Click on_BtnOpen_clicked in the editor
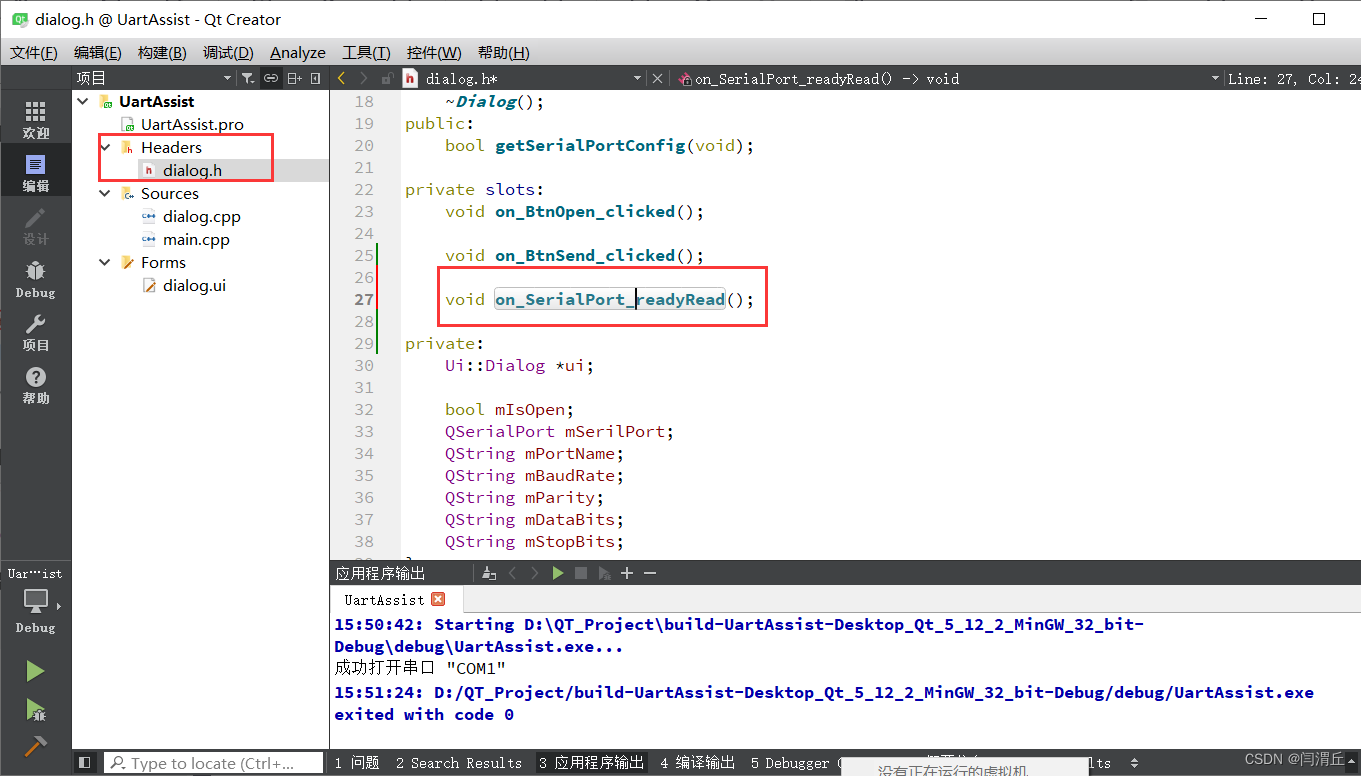The height and width of the screenshot is (776, 1361). [x=585, y=211]
